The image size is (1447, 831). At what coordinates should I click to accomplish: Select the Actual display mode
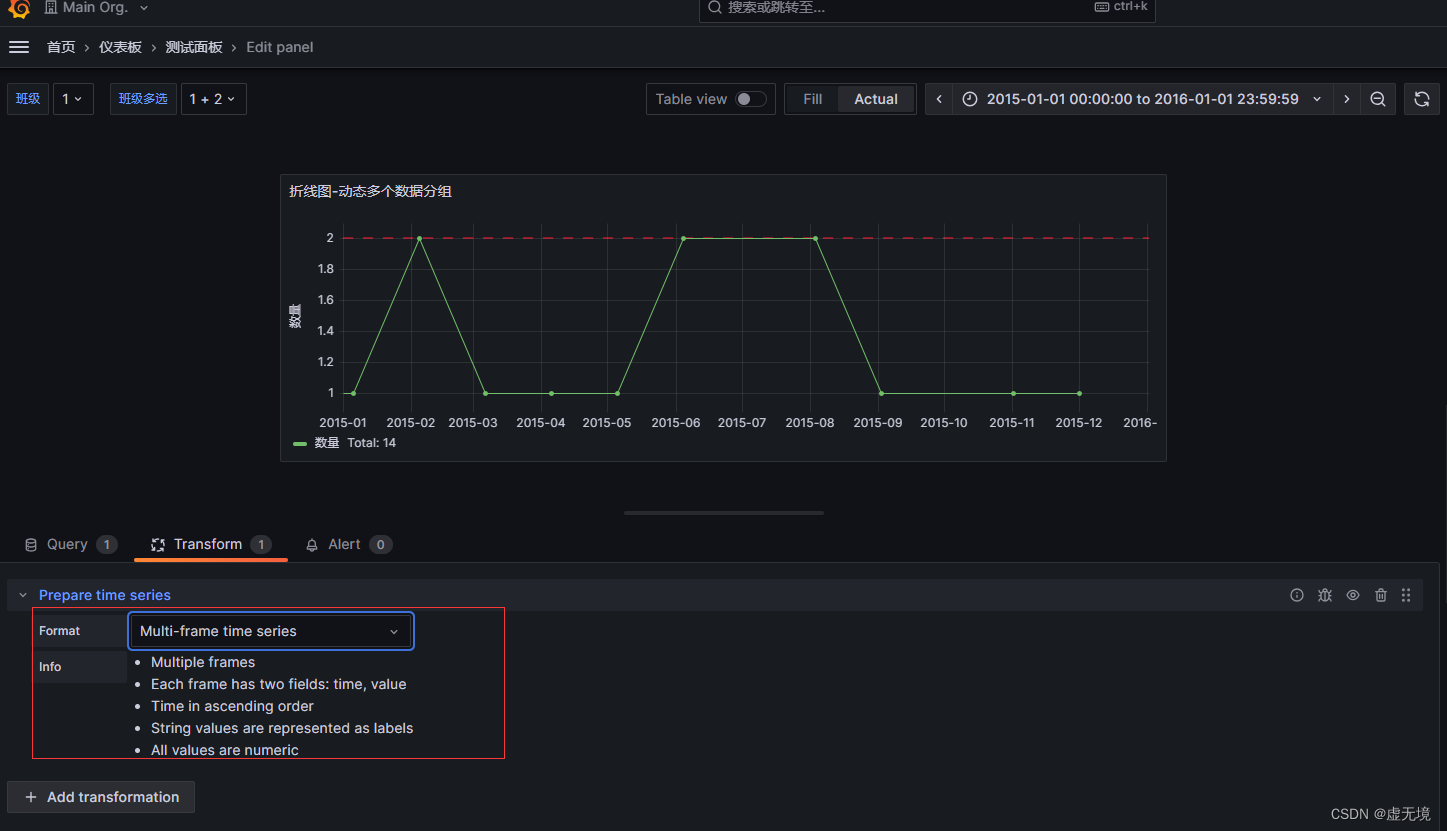click(876, 99)
